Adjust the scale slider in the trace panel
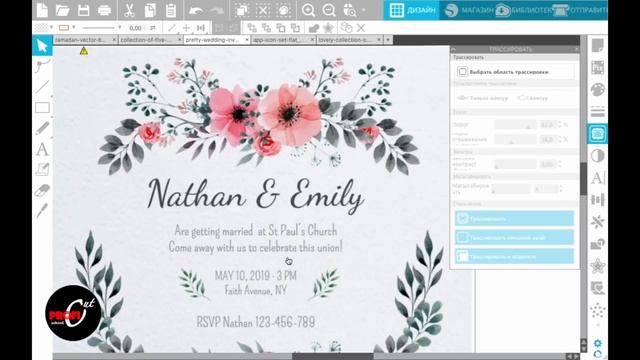The height and width of the screenshot is (360, 640). point(510,189)
